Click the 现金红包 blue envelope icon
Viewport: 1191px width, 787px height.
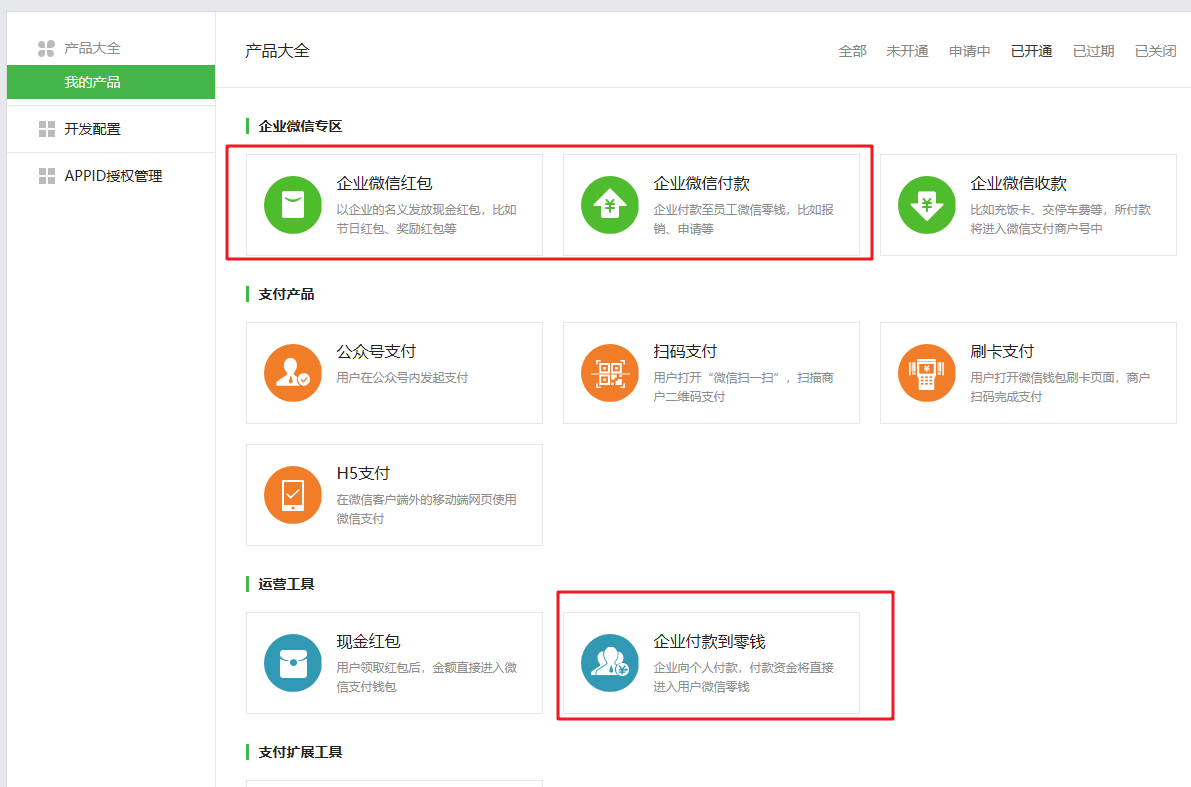(292, 663)
